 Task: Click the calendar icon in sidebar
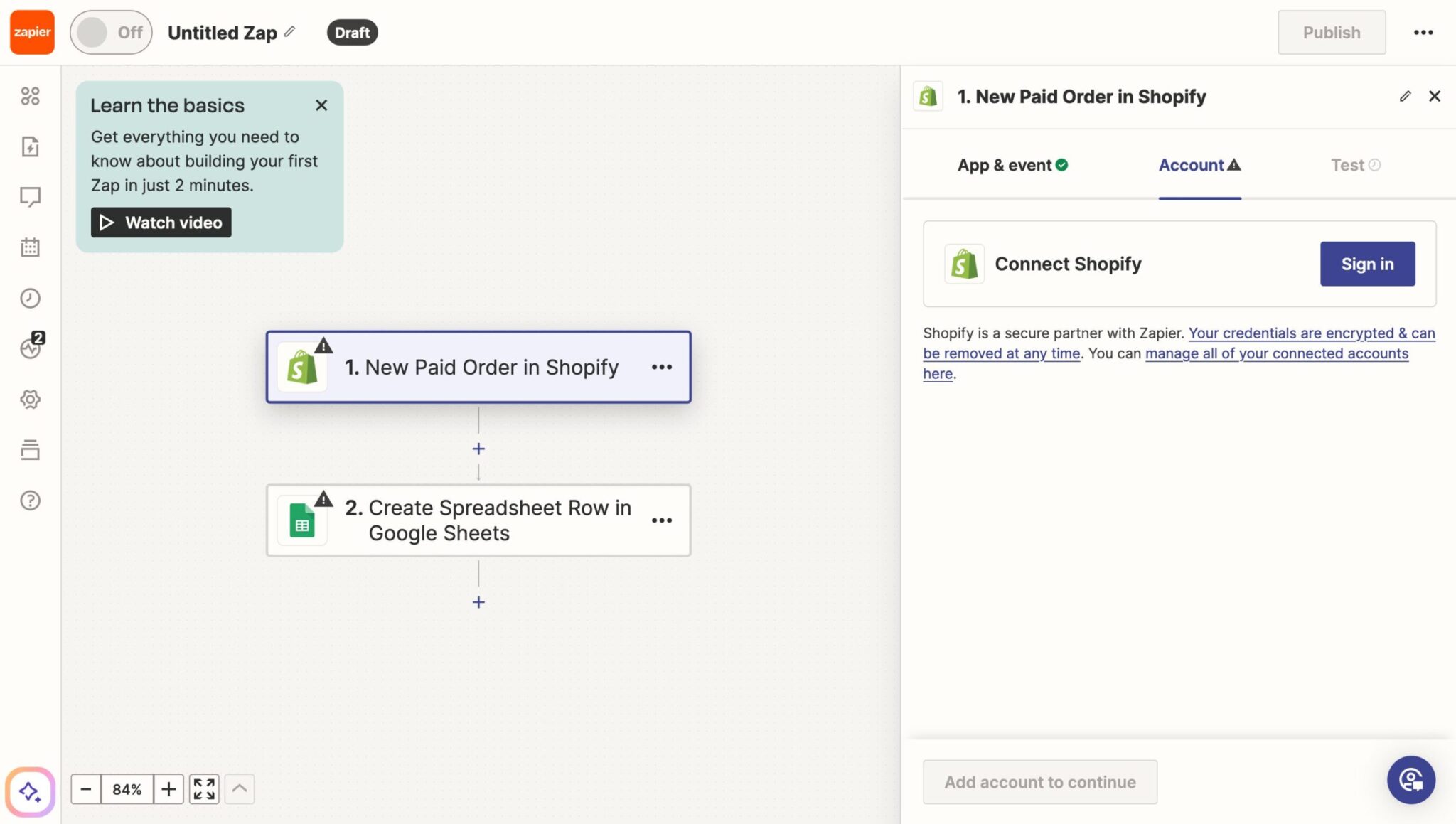click(x=30, y=247)
